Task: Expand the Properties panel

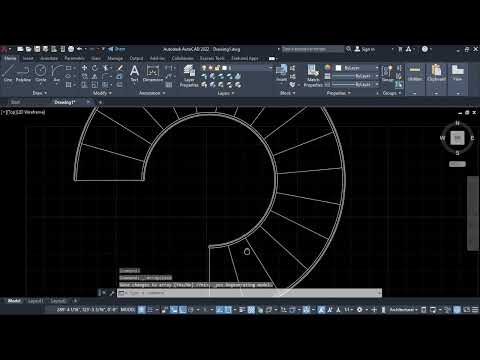Action: (x=339, y=93)
